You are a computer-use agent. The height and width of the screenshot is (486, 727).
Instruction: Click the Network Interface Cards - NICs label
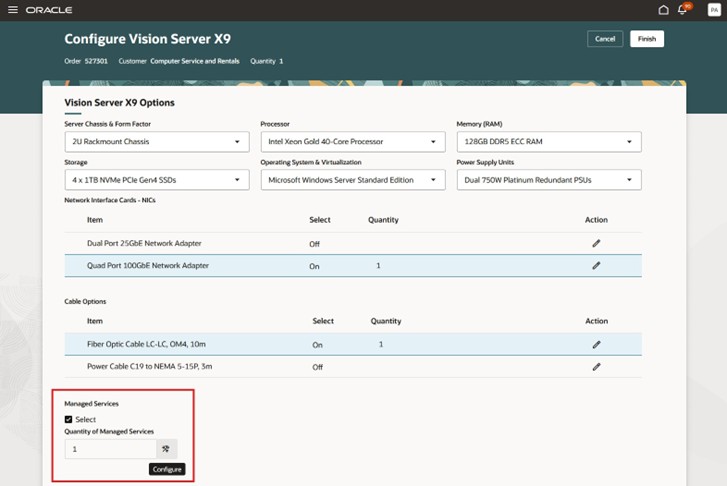pyautogui.click(x=110, y=200)
